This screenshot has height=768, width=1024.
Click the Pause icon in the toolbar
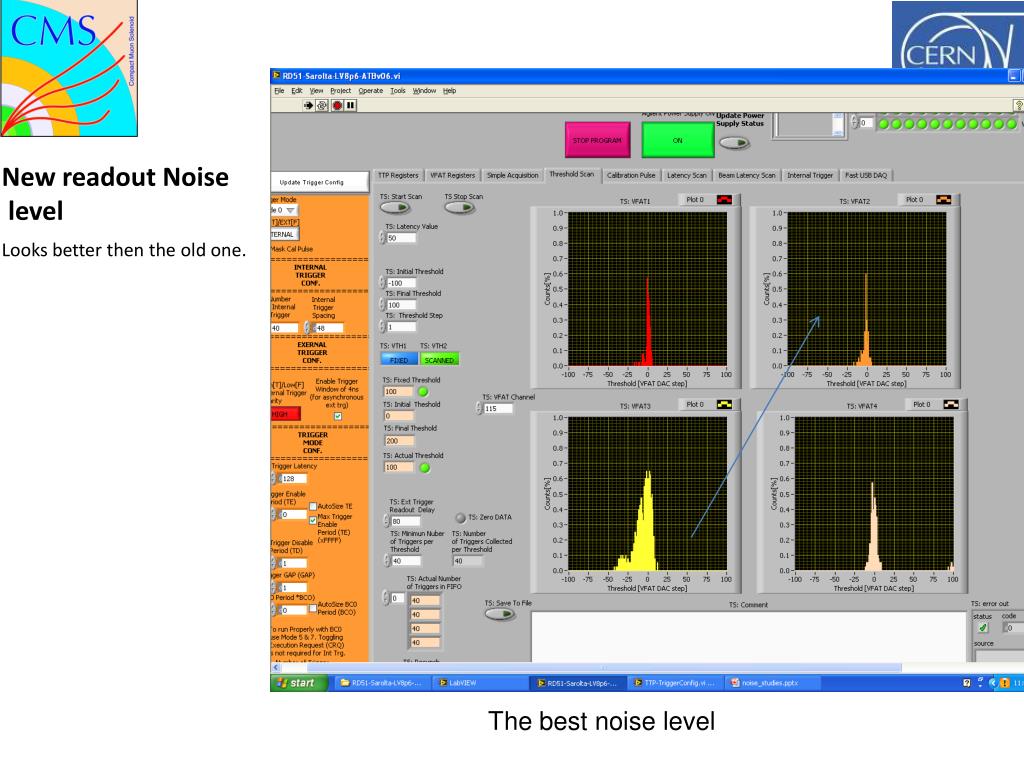(351, 105)
